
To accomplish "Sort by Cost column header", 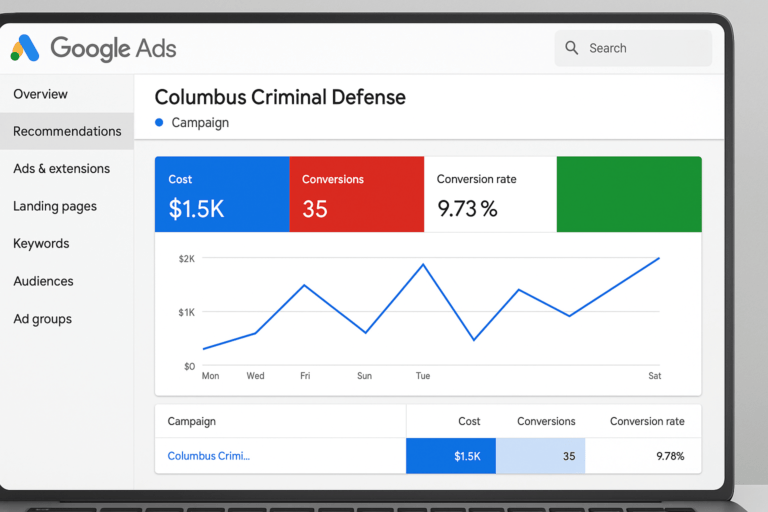I will (x=469, y=421).
